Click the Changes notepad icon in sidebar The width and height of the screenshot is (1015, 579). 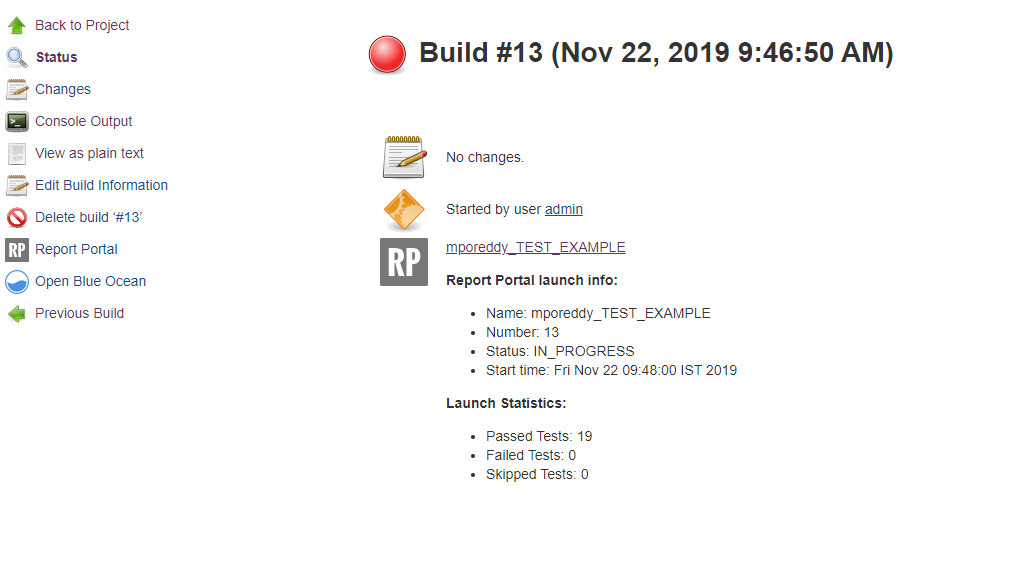click(16, 88)
